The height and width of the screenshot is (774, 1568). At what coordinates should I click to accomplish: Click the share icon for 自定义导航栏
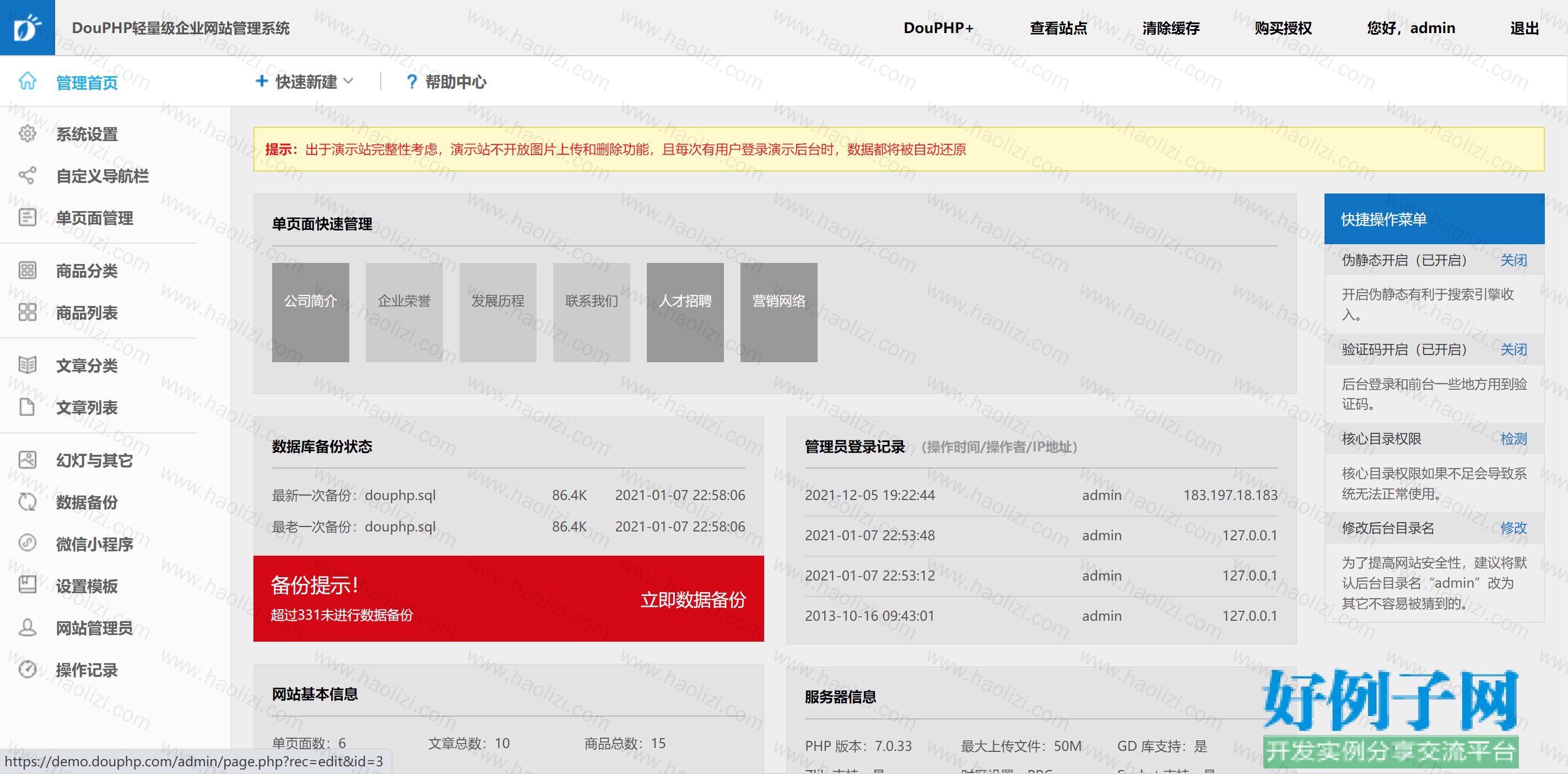[x=28, y=175]
